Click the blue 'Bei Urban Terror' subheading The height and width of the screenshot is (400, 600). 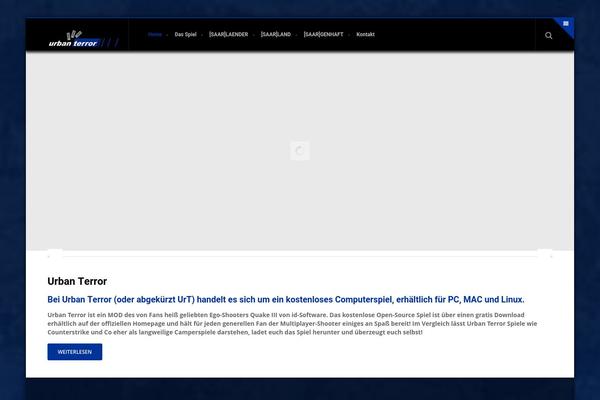[x=286, y=300]
